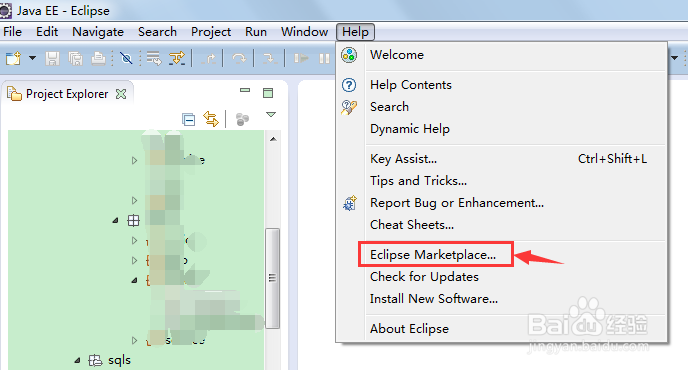
Task: Toggle Use Step Filters icon
Action: pyautogui.click(x=177, y=58)
